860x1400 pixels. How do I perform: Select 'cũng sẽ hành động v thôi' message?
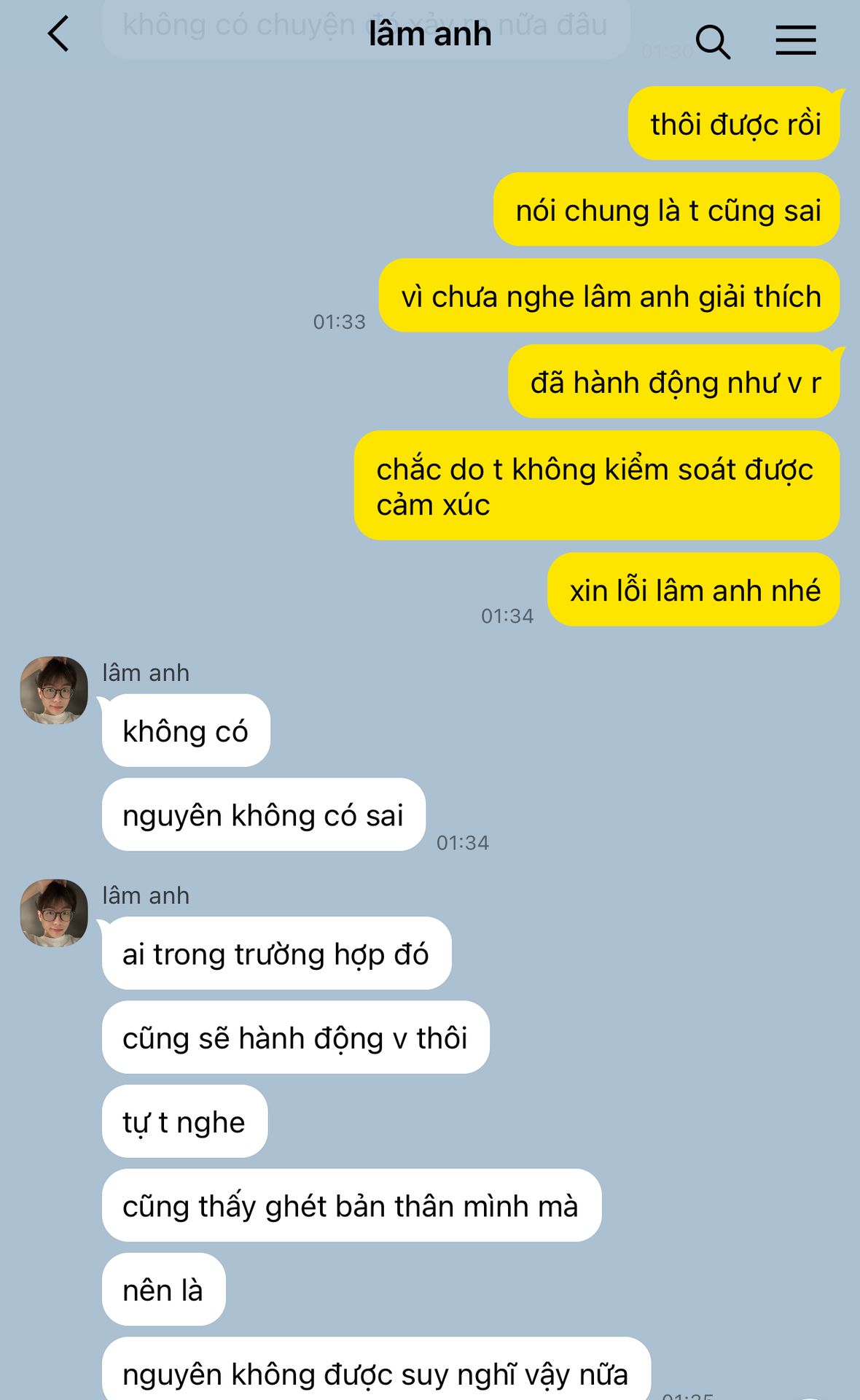click(296, 1037)
